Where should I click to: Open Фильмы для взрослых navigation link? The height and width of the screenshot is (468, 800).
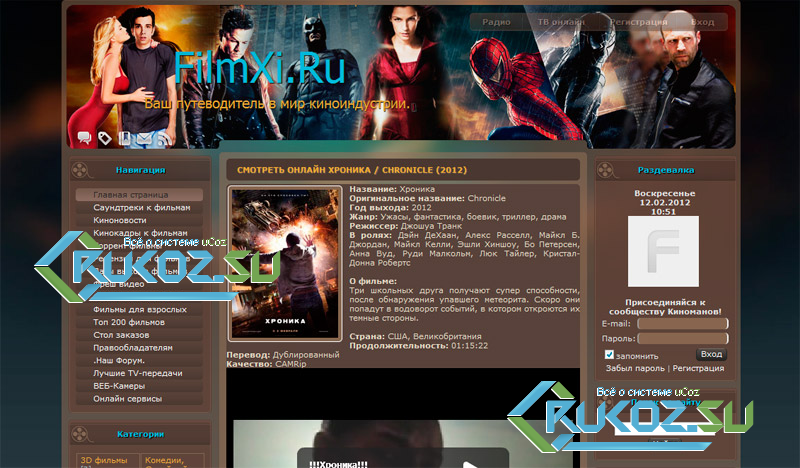pos(139,310)
